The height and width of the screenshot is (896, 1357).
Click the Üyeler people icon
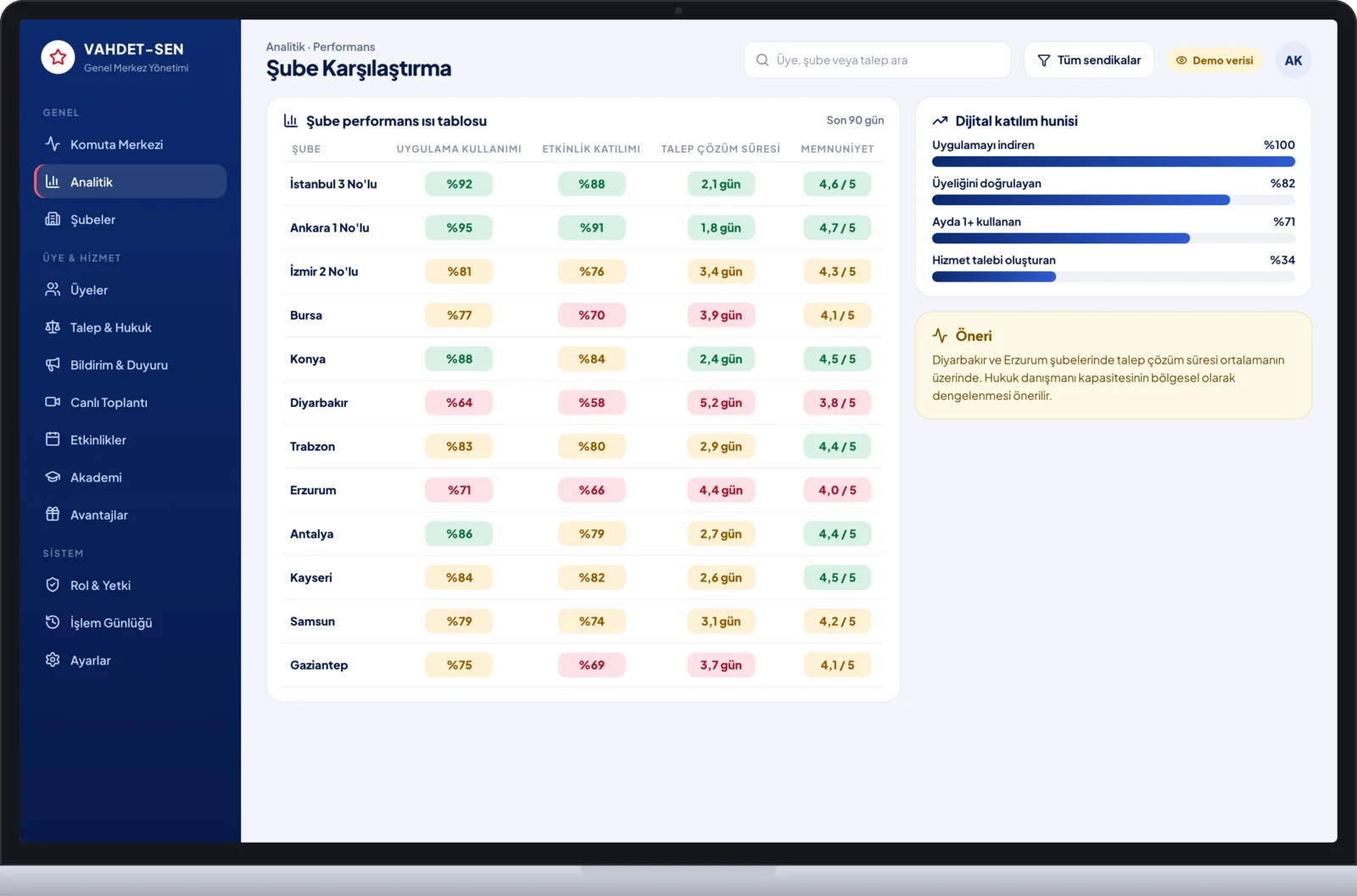53,290
